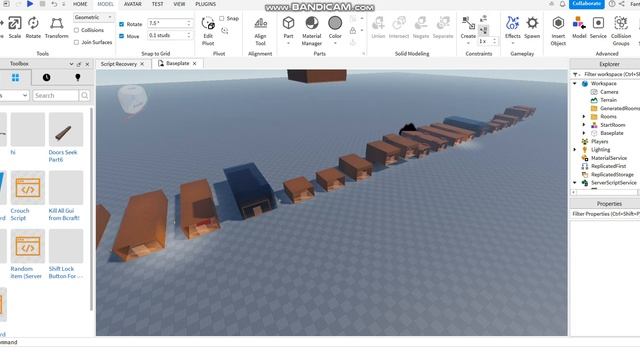
Task: Click the Stop button in the title bar
Action: click(42, 4)
